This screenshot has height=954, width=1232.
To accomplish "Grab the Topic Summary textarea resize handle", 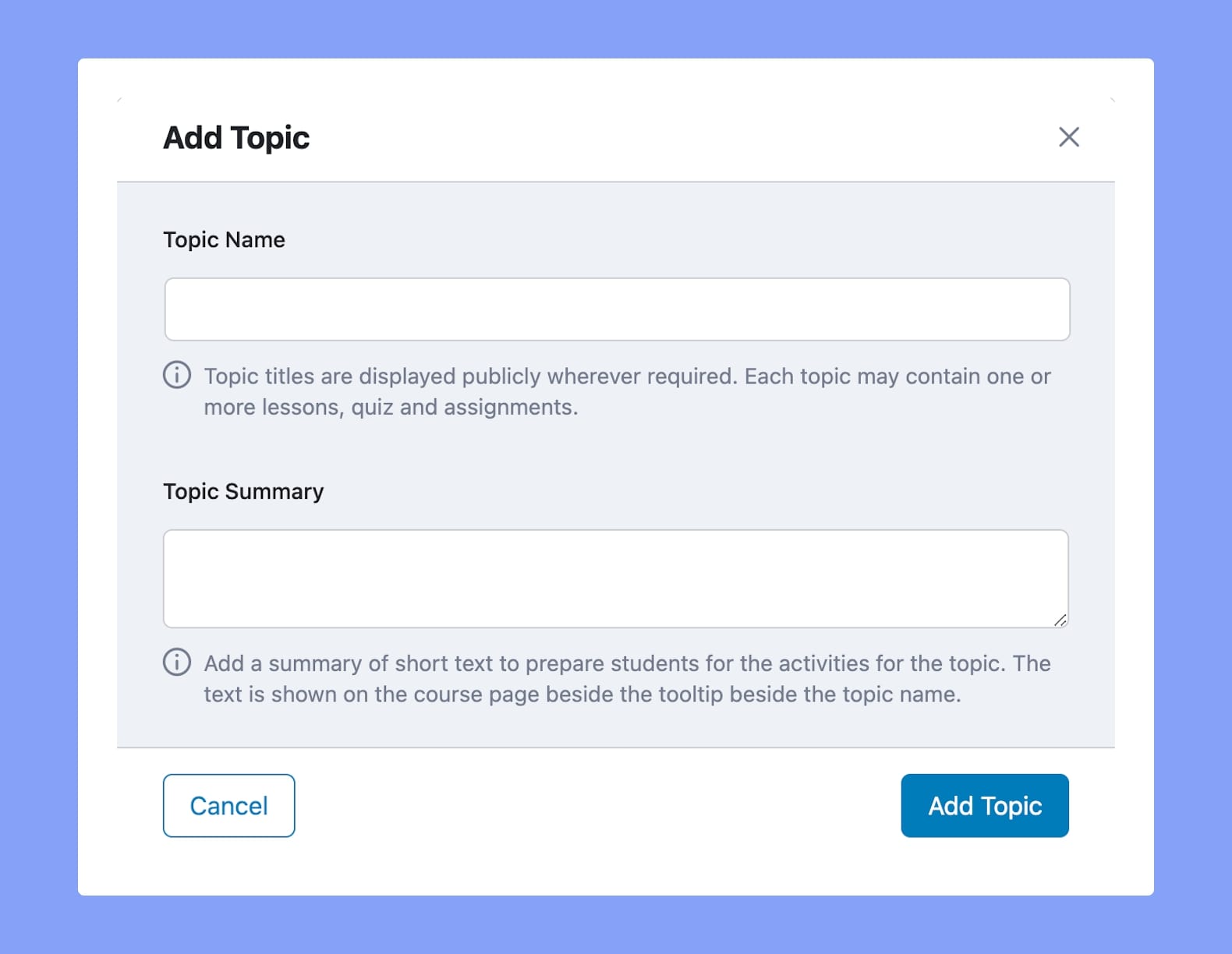I will pyautogui.click(x=1060, y=620).
